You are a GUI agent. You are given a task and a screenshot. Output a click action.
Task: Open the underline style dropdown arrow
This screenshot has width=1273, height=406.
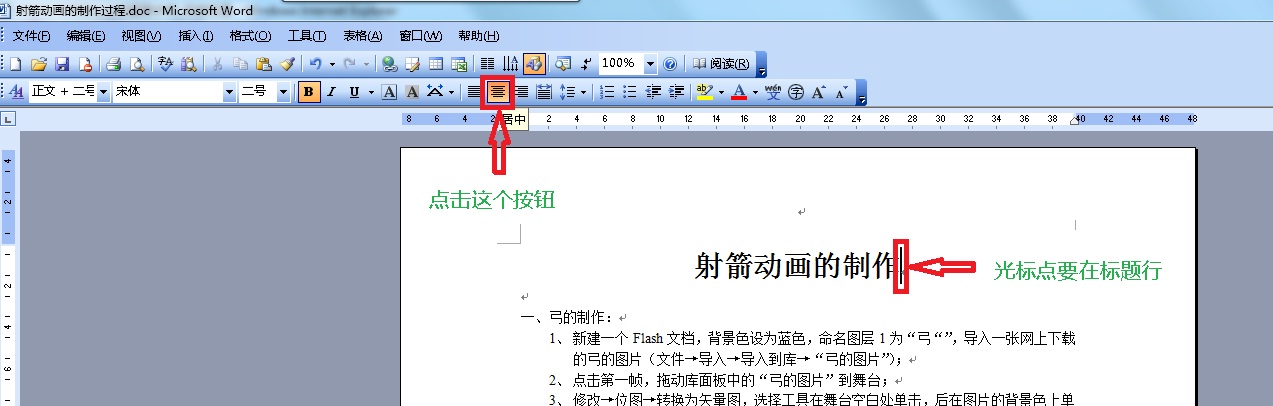[x=371, y=92]
